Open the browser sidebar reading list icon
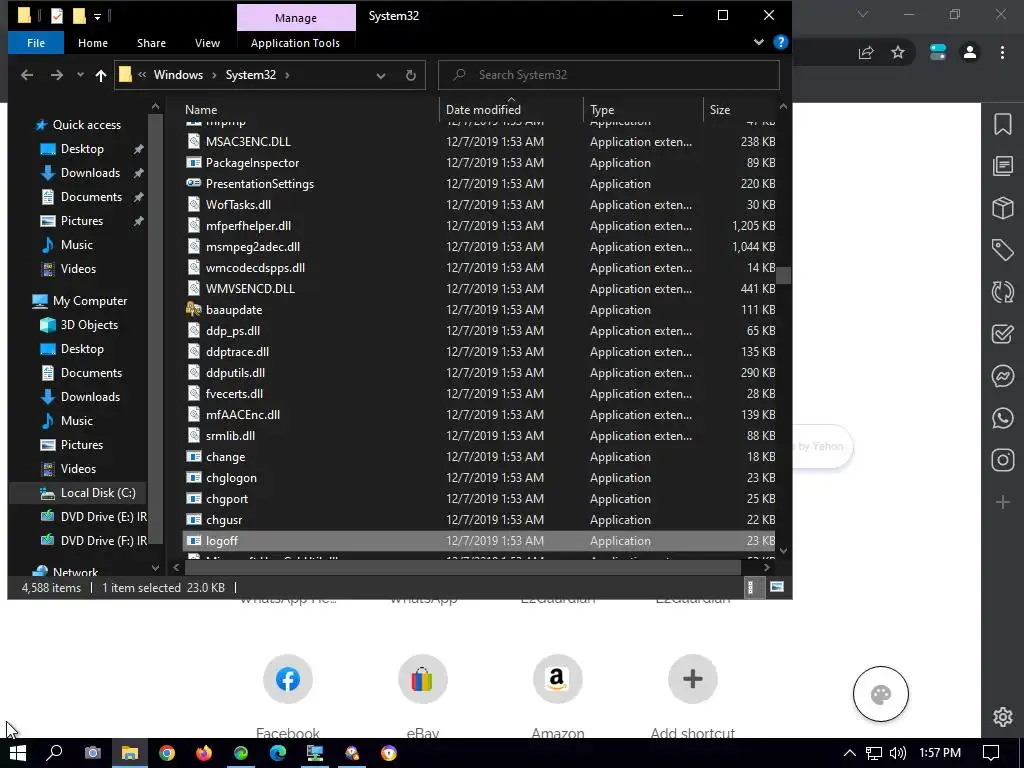The width and height of the screenshot is (1024, 768). tap(1002, 166)
